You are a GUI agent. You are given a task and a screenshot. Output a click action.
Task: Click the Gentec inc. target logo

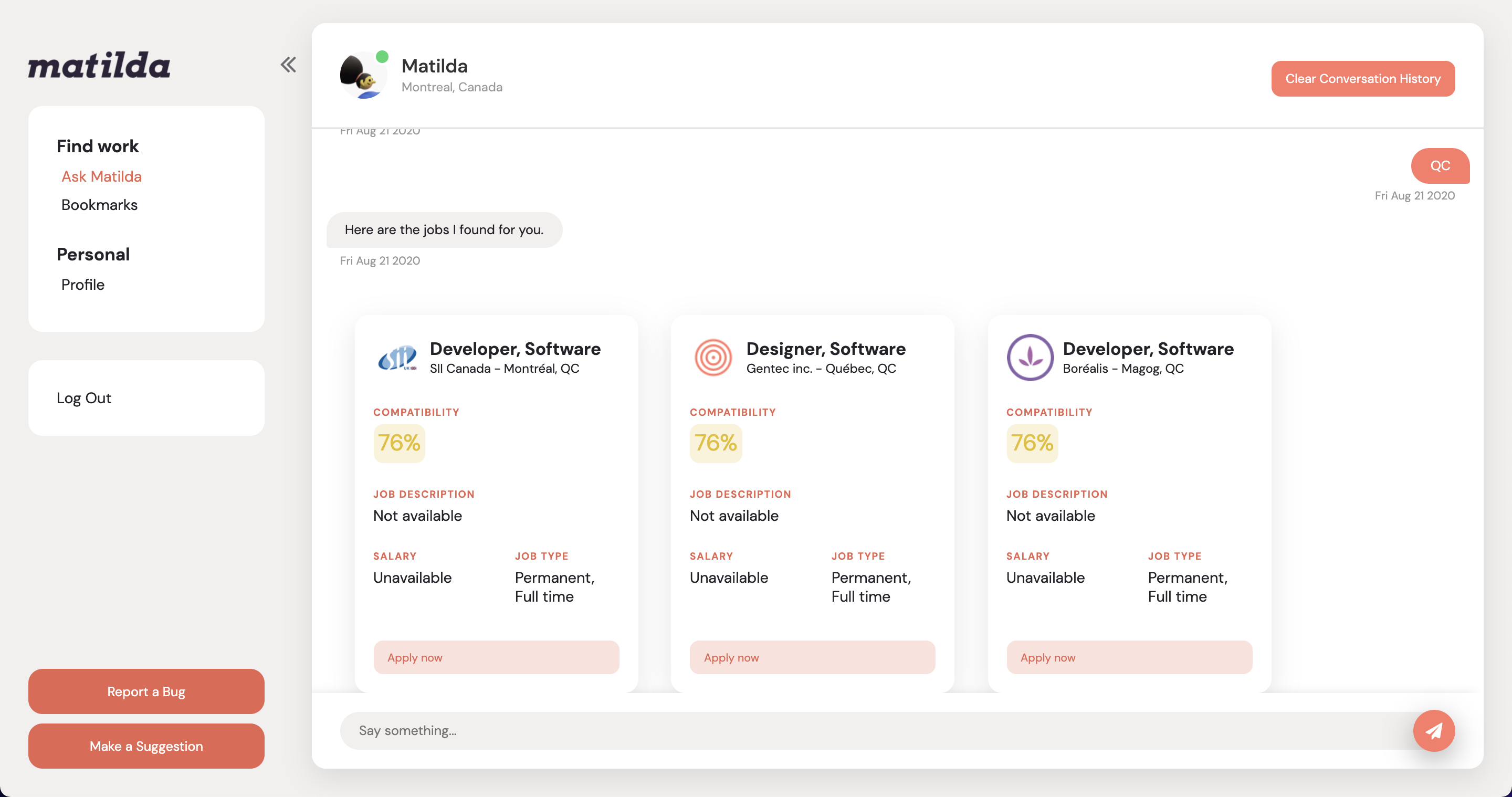tap(713, 358)
